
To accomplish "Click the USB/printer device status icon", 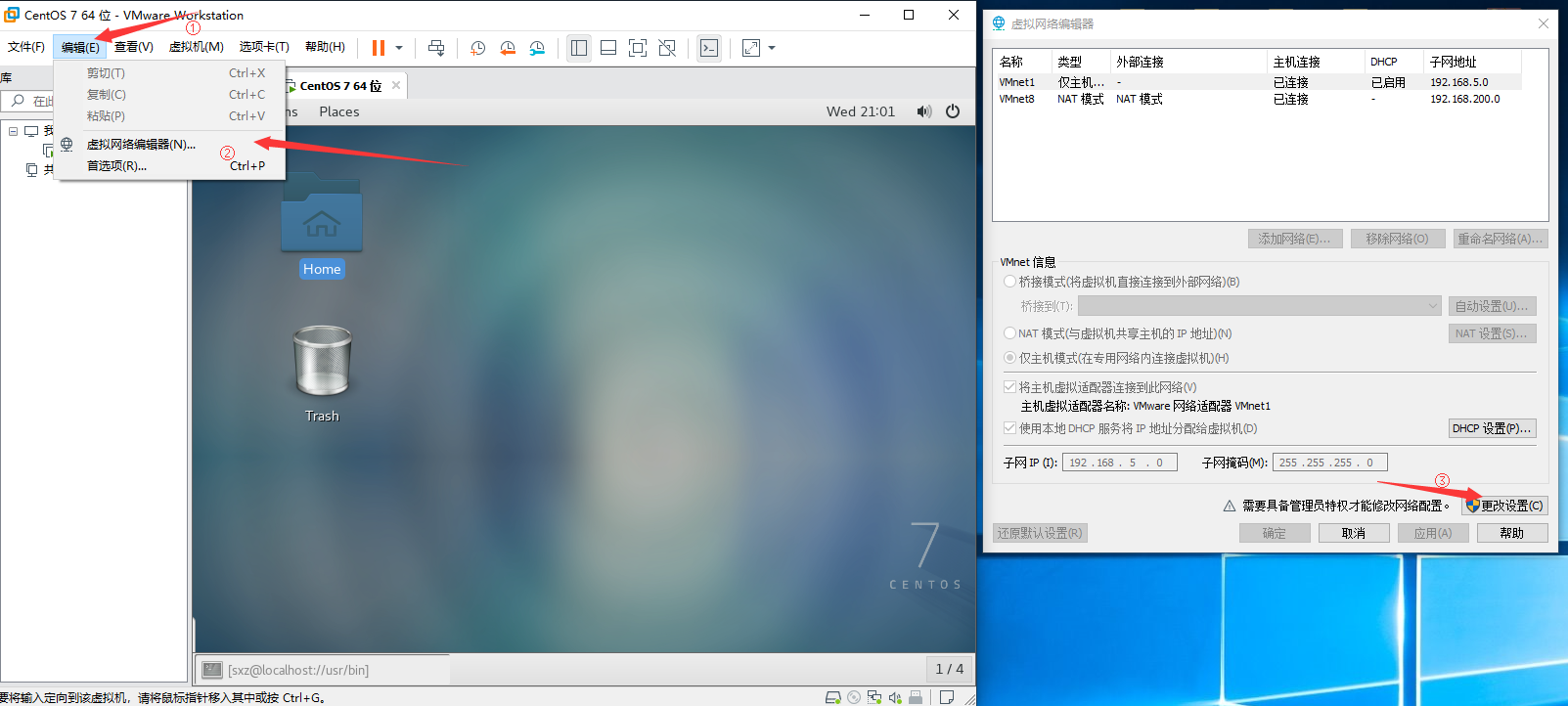I will pos(916,697).
